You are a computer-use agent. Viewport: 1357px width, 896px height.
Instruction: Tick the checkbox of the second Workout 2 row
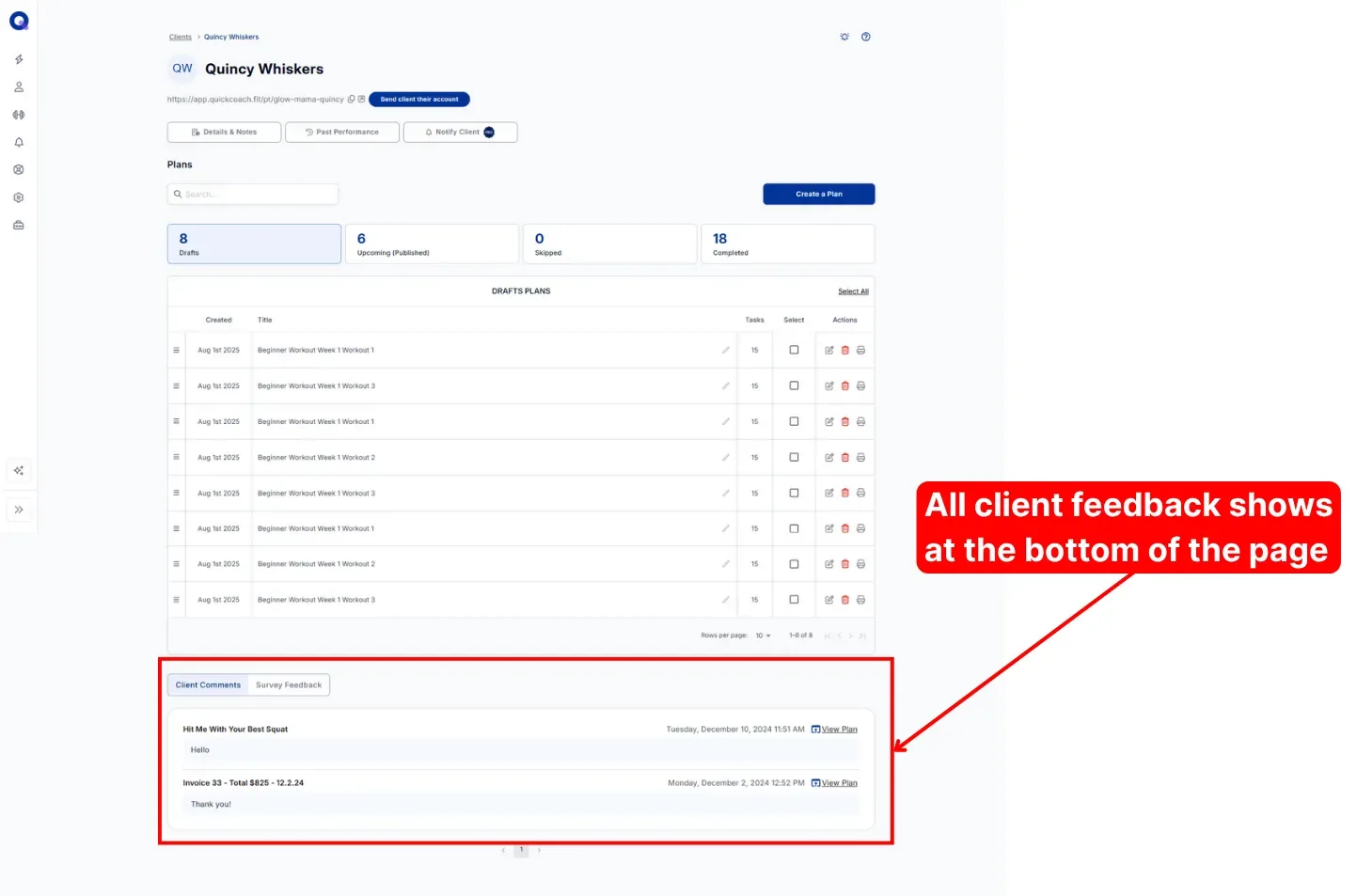pyautogui.click(x=794, y=564)
